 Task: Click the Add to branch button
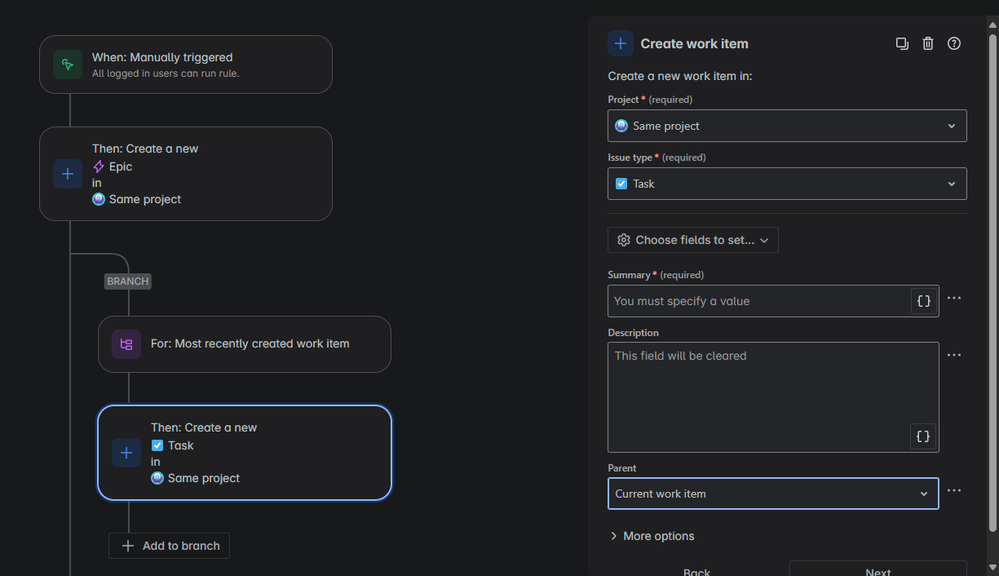[168, 546]
